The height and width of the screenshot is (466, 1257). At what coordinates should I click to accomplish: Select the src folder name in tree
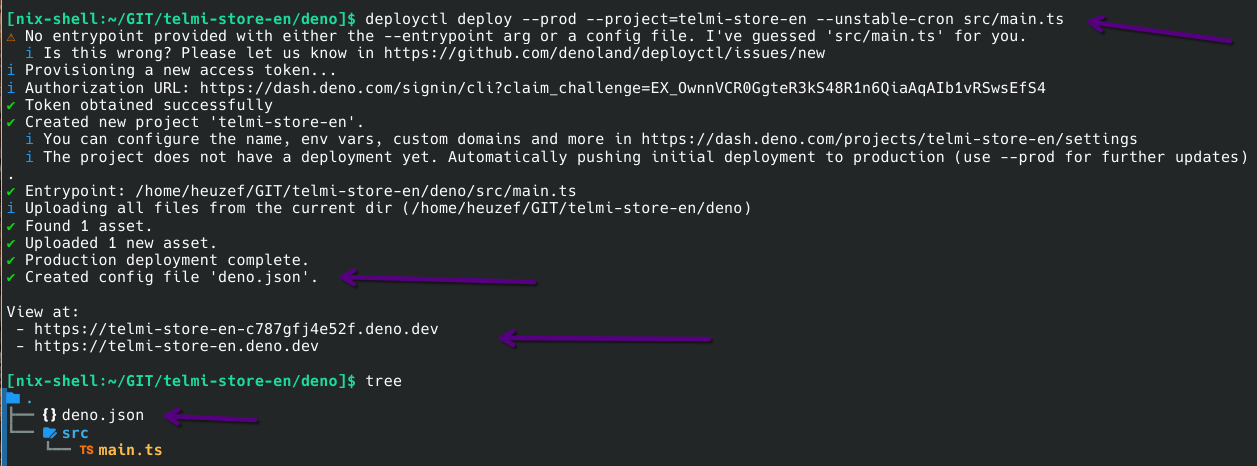pos(76,433)
